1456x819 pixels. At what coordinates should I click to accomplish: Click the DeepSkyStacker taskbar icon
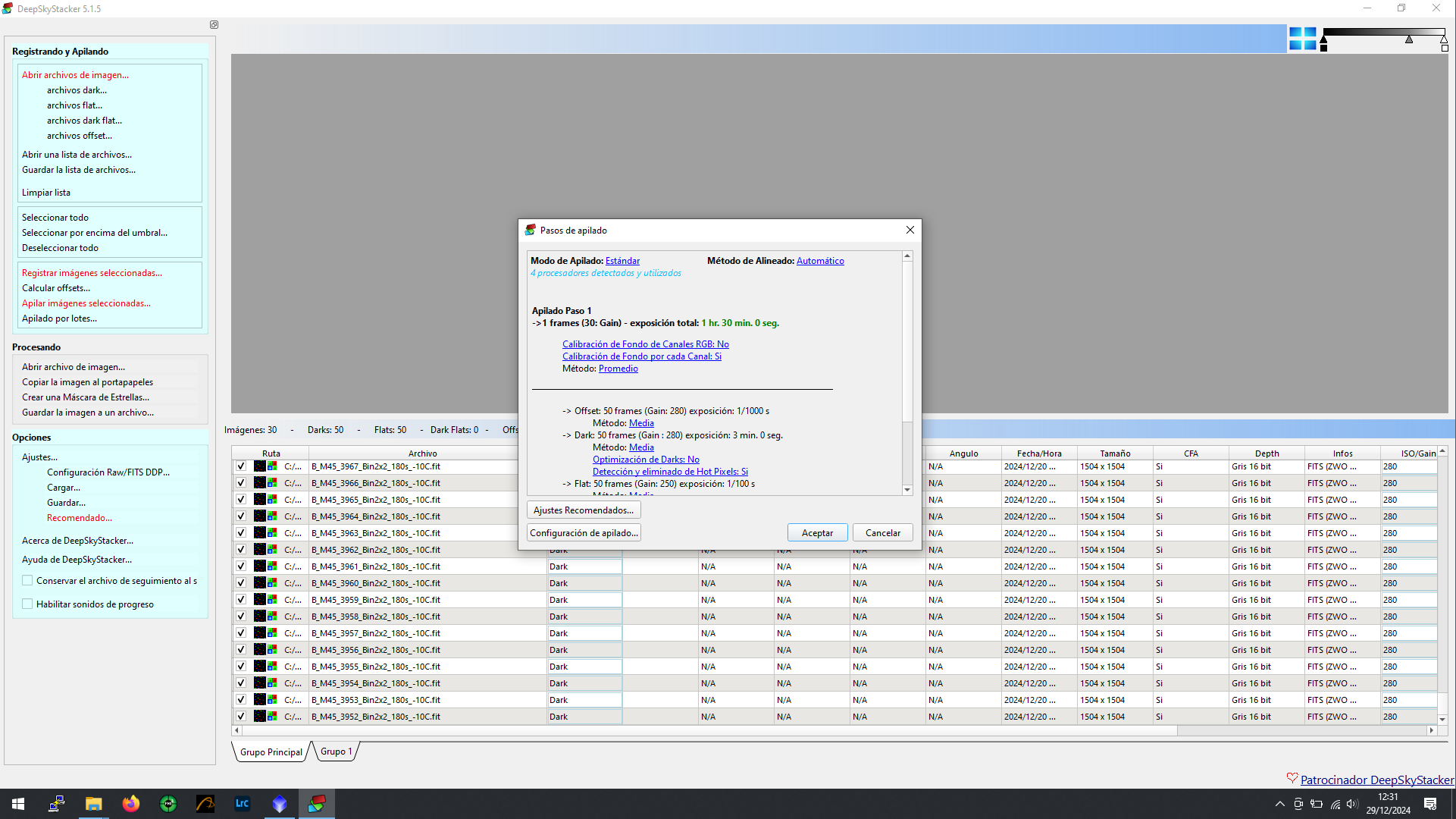click(x=317, y=804)
